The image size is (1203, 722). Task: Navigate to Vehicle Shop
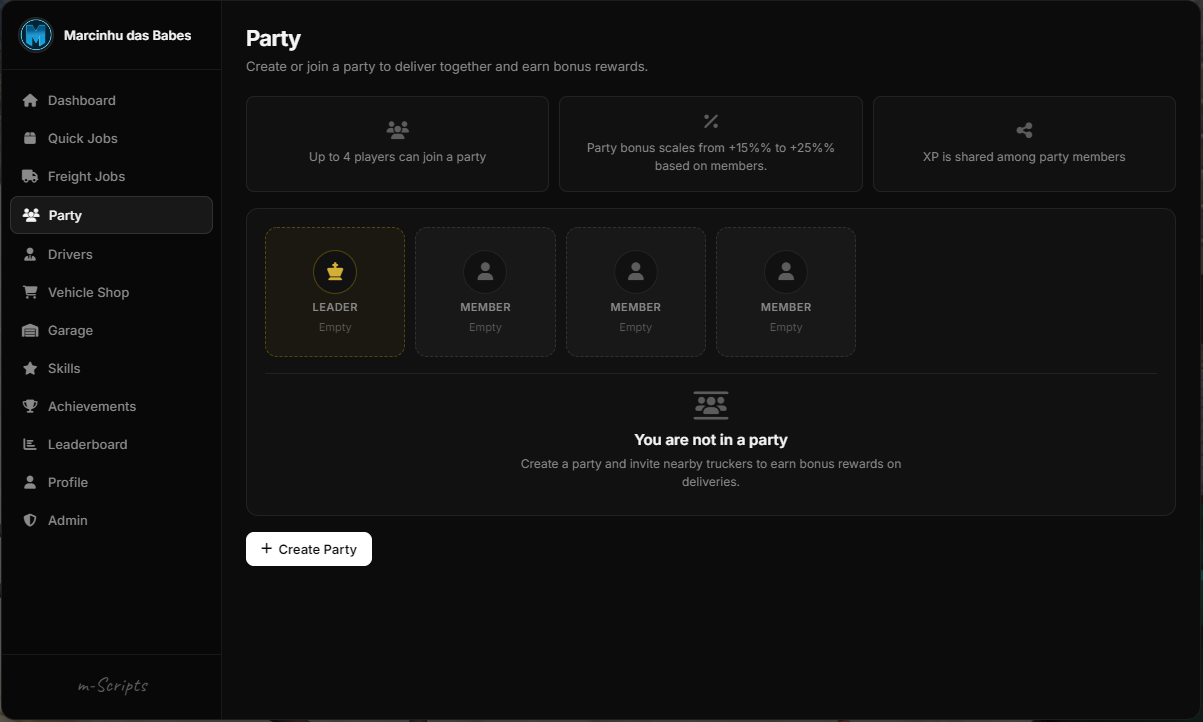click(111, 292)
